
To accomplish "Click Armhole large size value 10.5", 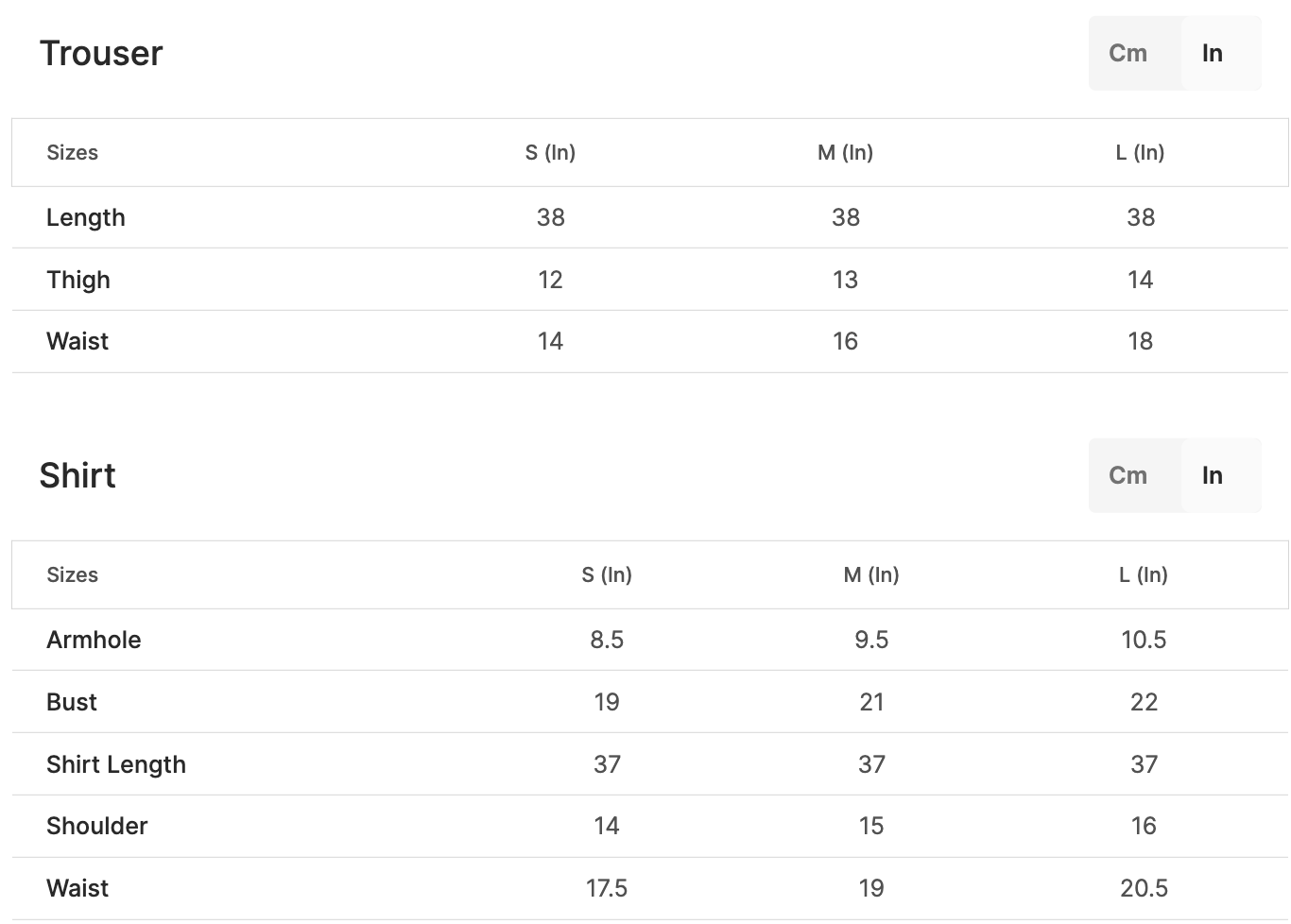I will pos(1144,641).
